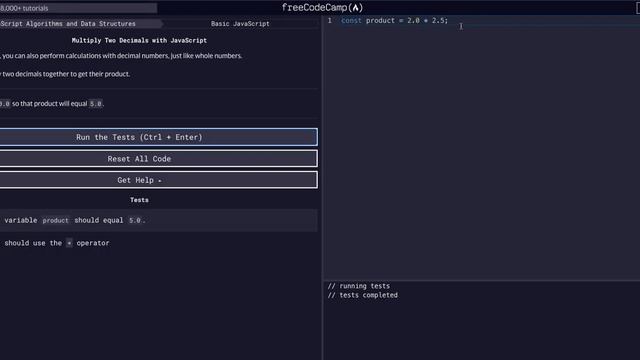Image resolution: width=640 pixels, height=360 pixels.
Task: Open the Get Help dropdown
Action: click(x=158, y=180)
